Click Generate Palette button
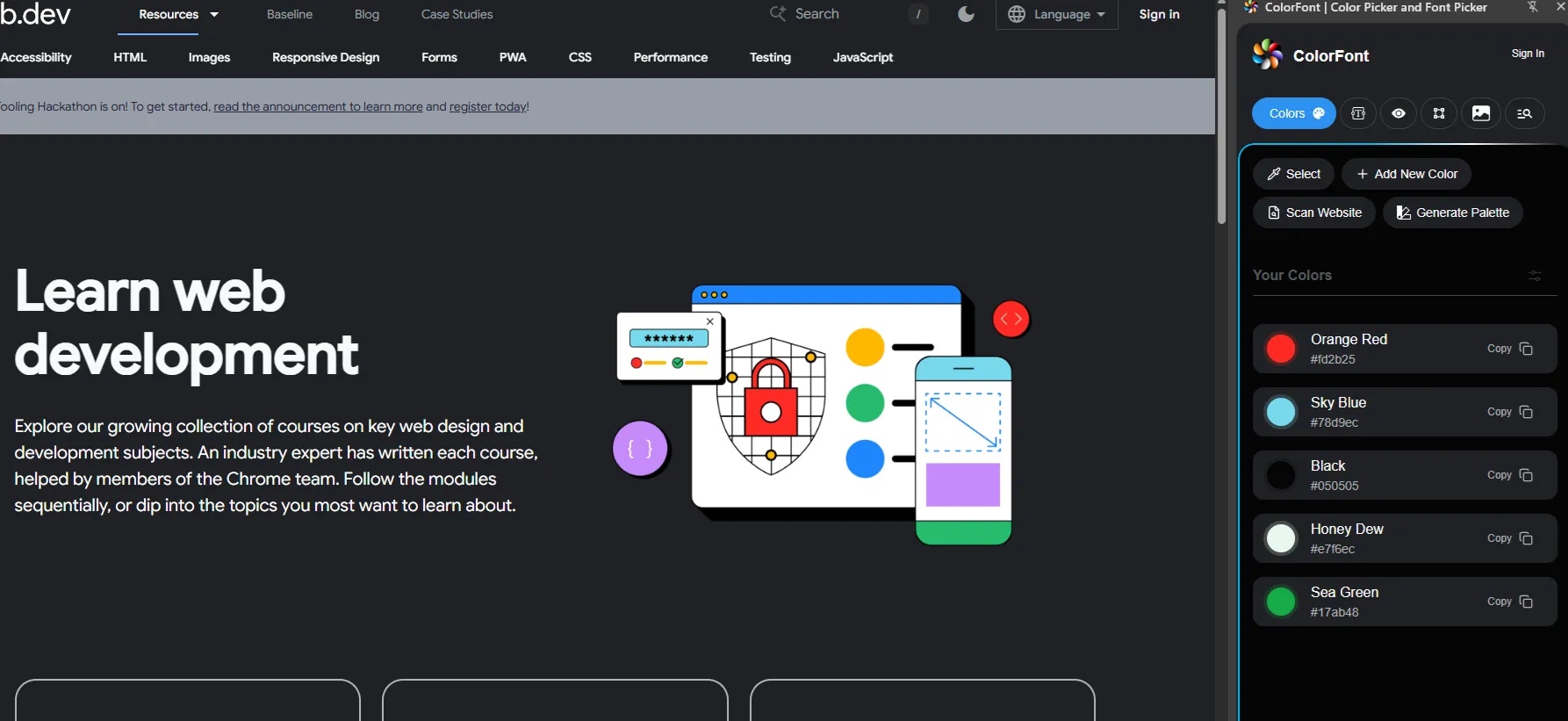Viewport: 1568px width, 721px height. [1453, 213]
